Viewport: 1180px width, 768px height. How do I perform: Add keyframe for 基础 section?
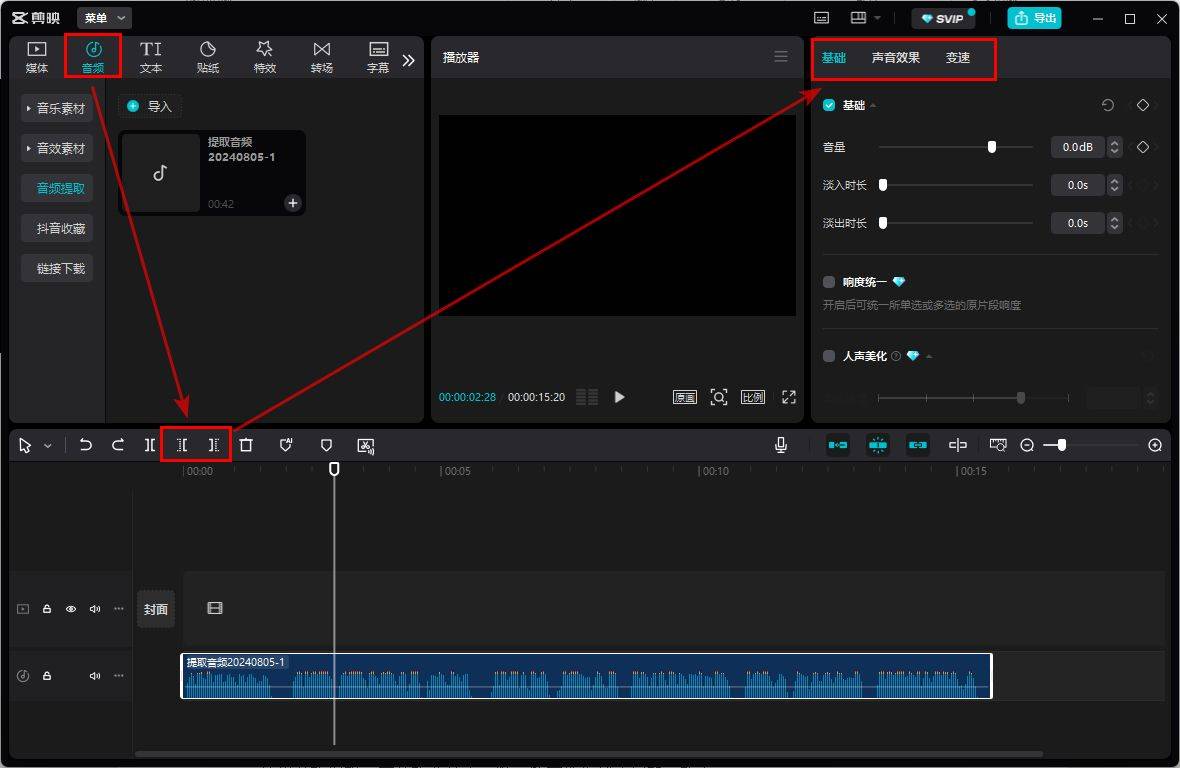[1142, 105]
